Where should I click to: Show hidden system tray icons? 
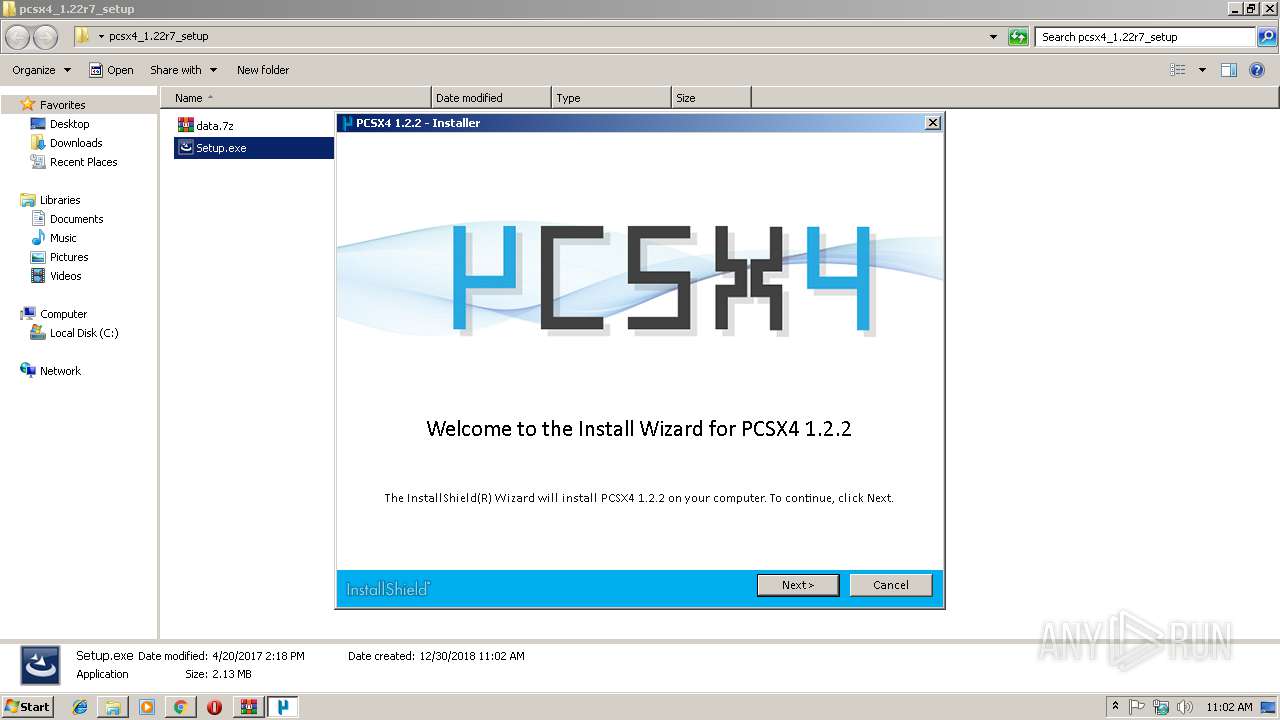[x=1115, y=707]
